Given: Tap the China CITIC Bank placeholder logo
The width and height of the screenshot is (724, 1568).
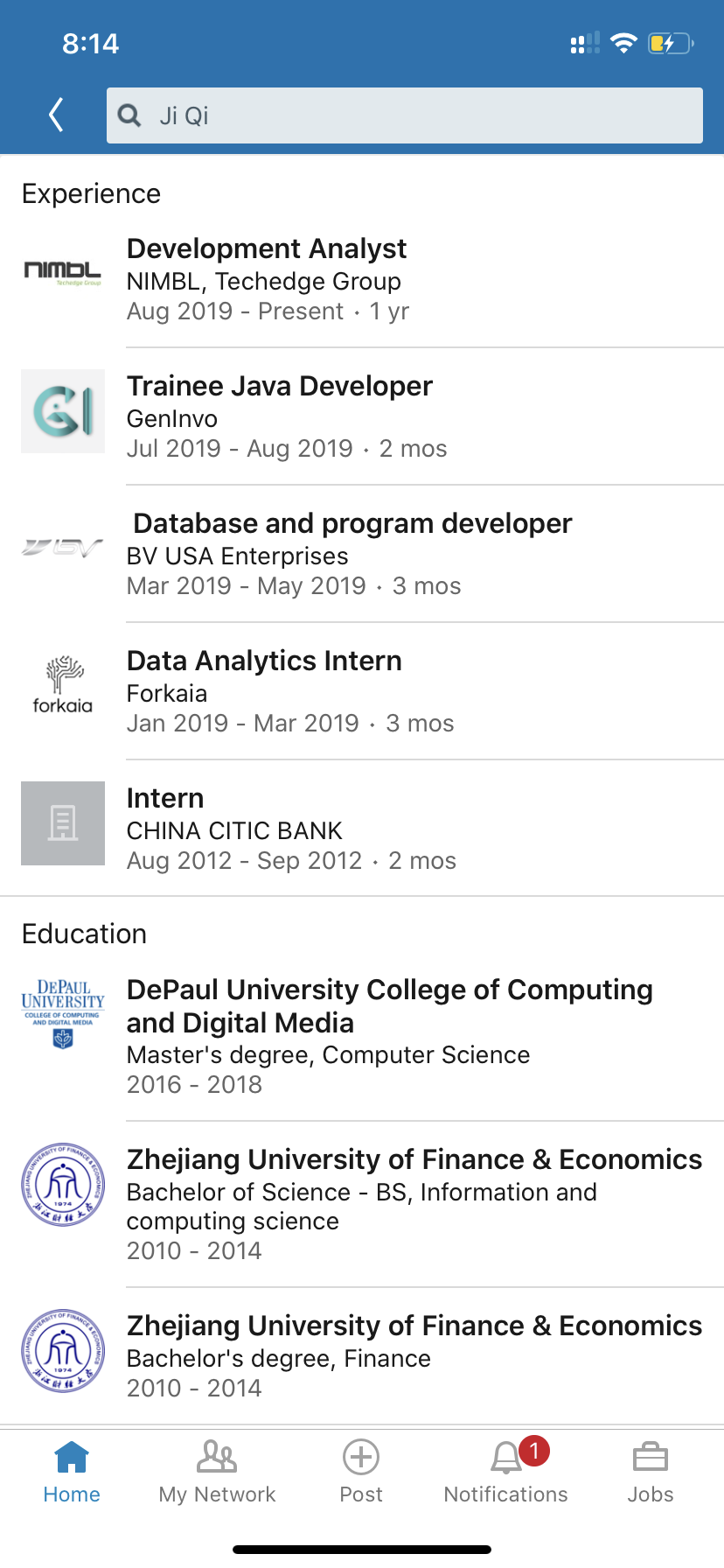Looking at the screenshot, I should [x=63, y=823].
